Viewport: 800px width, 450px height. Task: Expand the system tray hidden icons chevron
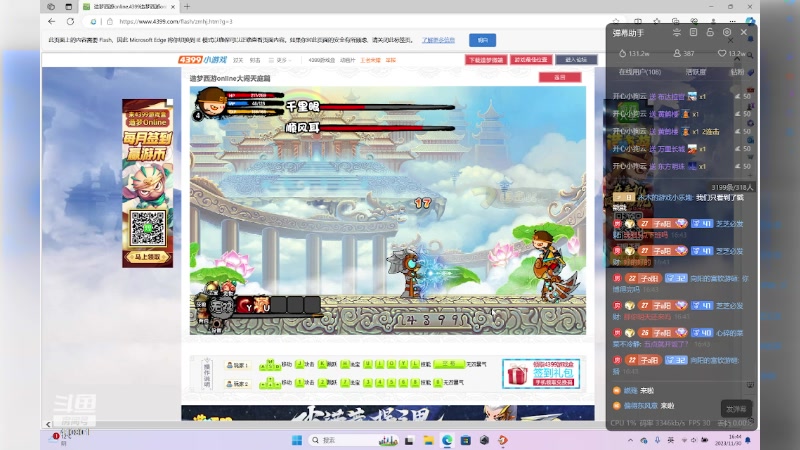click(631, 440)
